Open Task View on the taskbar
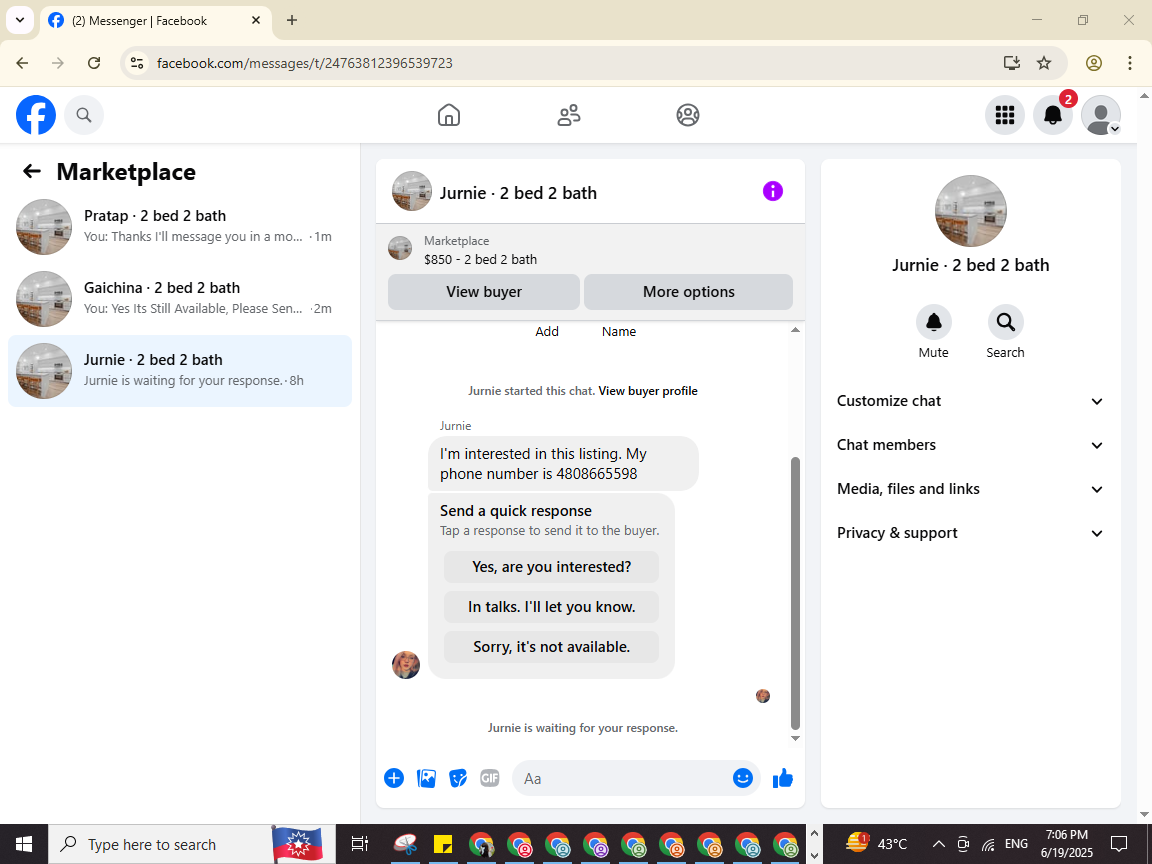1152x864 pixels. 359,844
